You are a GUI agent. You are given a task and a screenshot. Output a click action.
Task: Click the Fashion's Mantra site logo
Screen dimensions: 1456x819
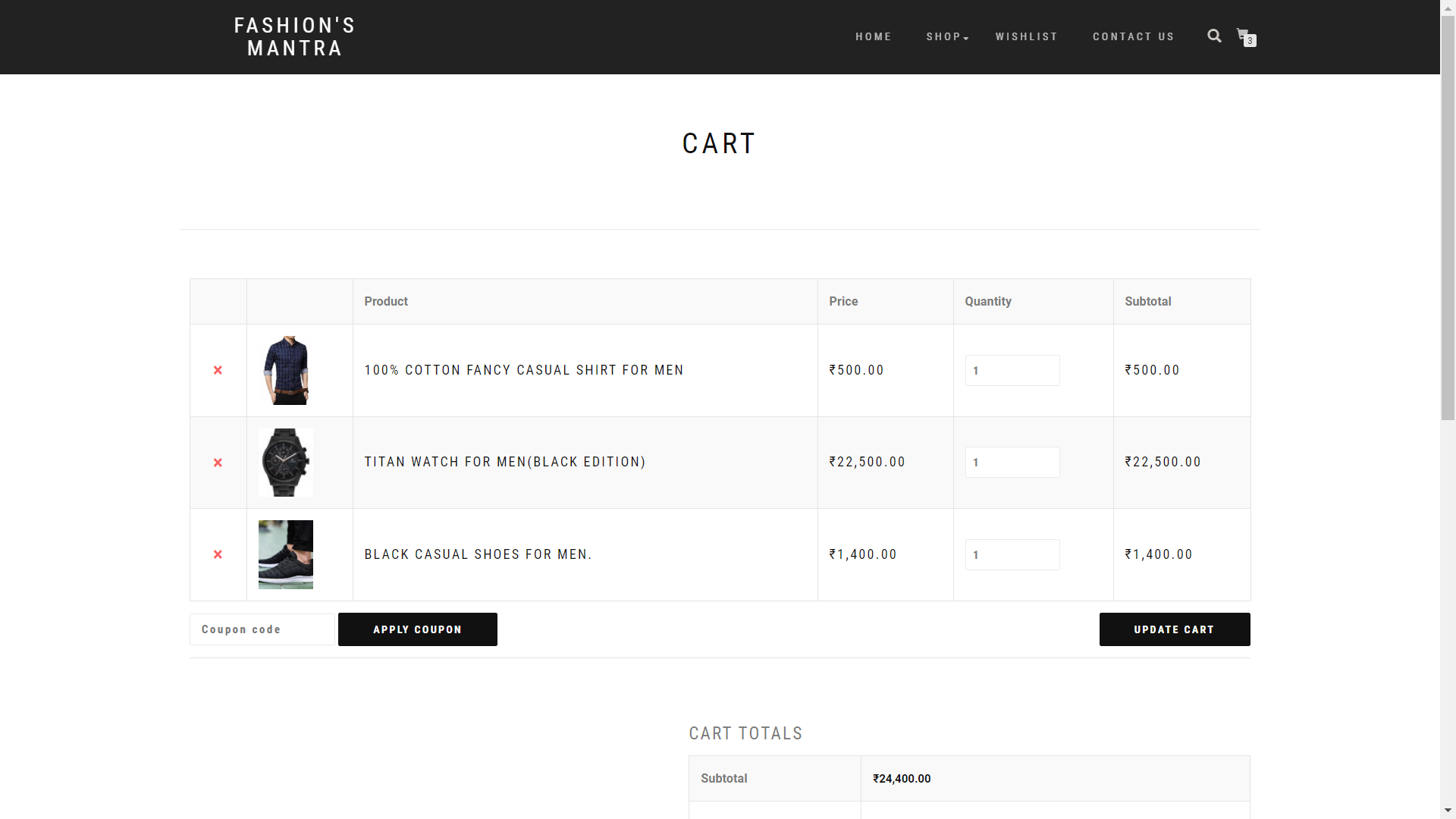[294, 36]
